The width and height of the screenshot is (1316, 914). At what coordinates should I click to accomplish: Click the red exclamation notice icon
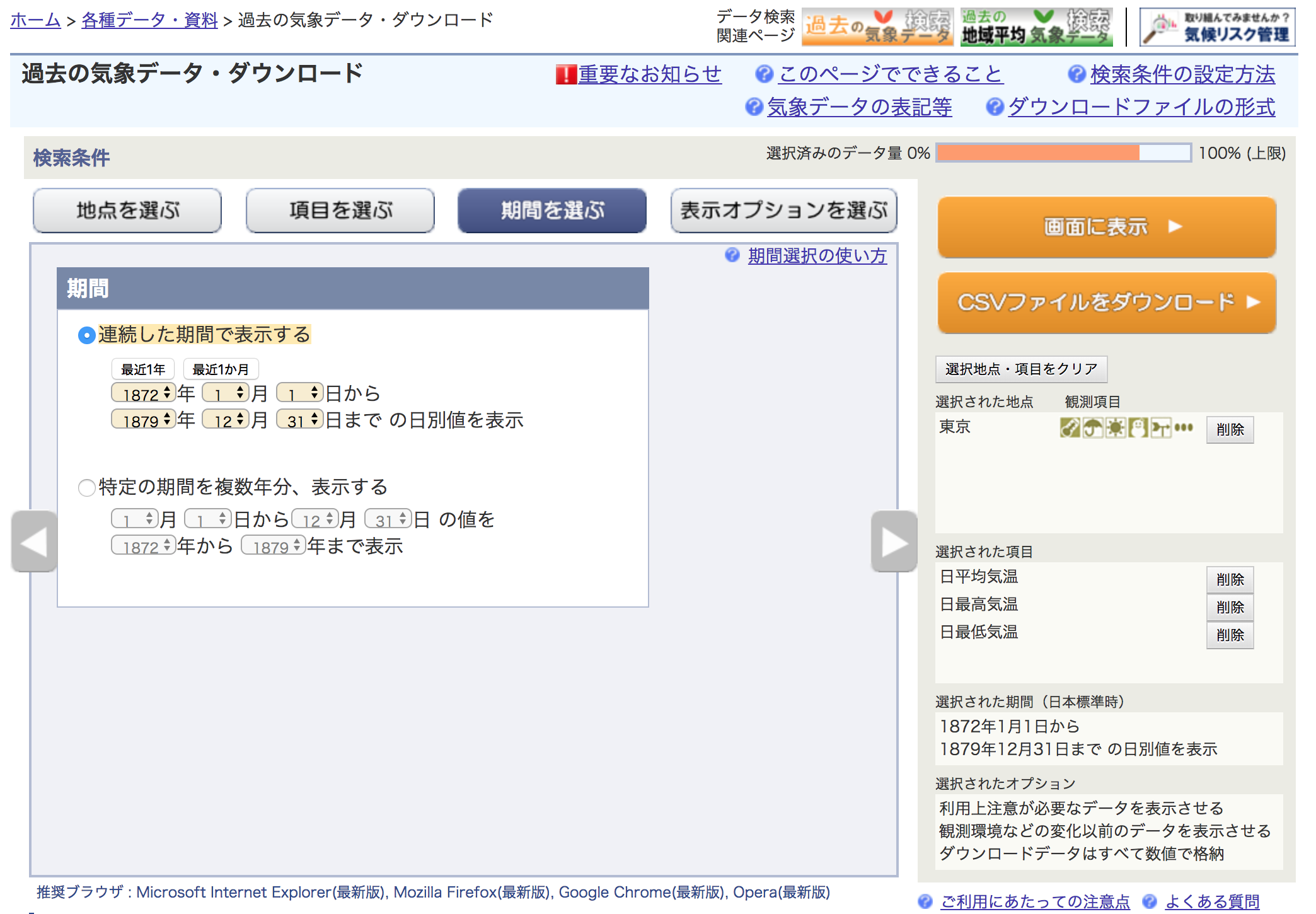click(x=565, y=74)
